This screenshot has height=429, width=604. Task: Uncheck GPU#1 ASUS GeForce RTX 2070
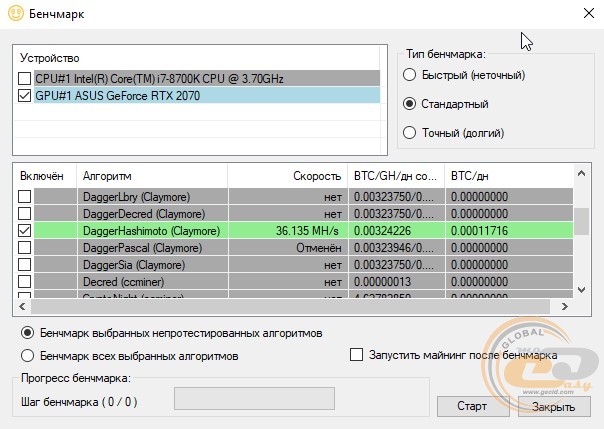click(24, 96)
